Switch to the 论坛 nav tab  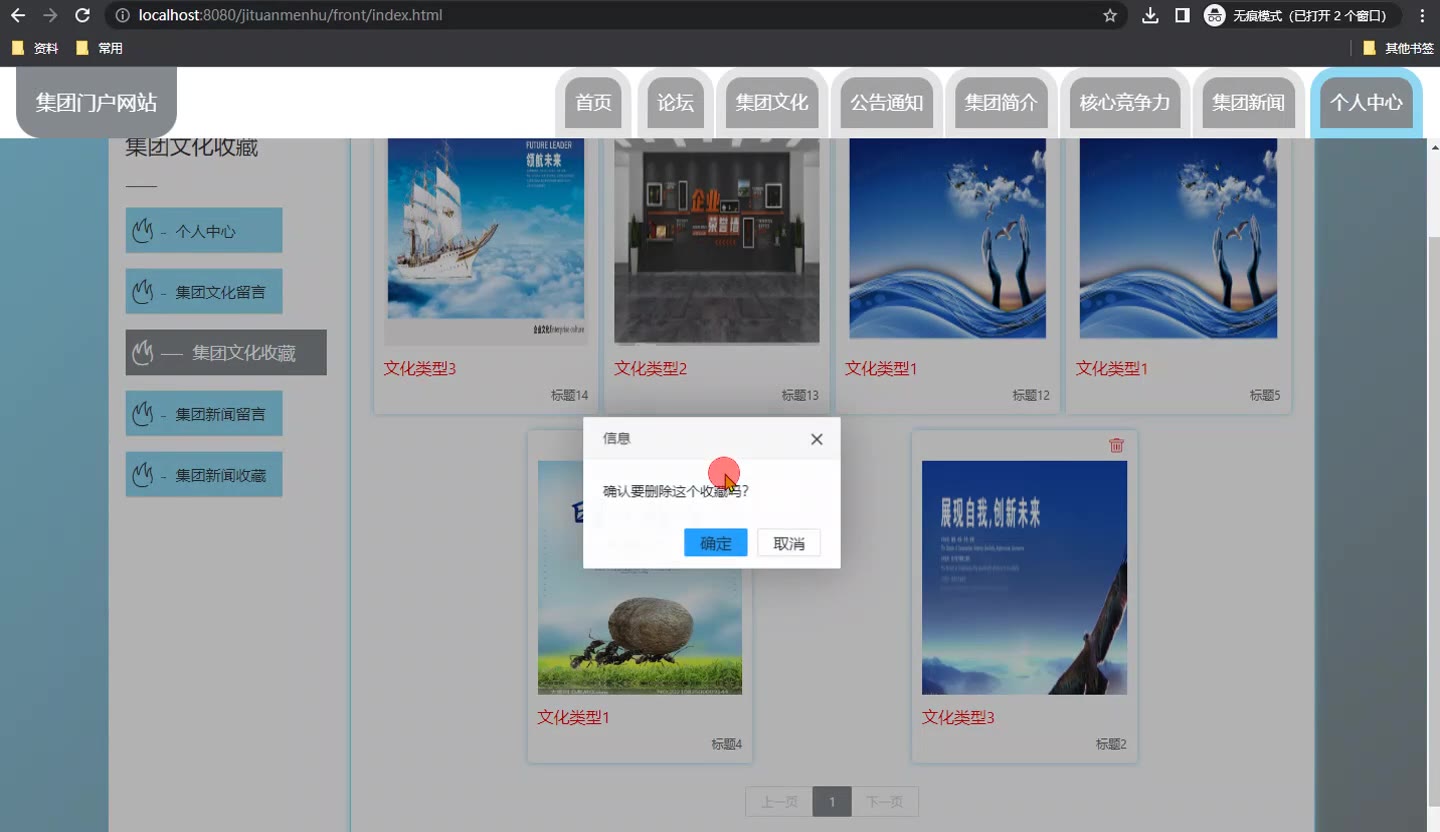(675, 102)
